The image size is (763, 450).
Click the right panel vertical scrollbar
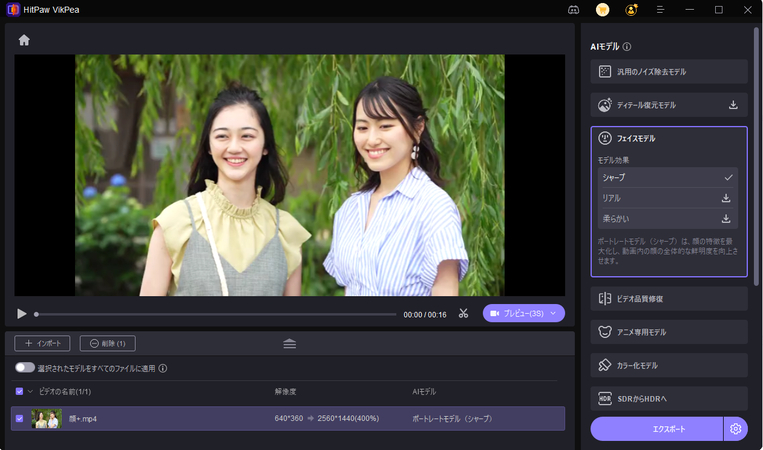coord(756,156)
